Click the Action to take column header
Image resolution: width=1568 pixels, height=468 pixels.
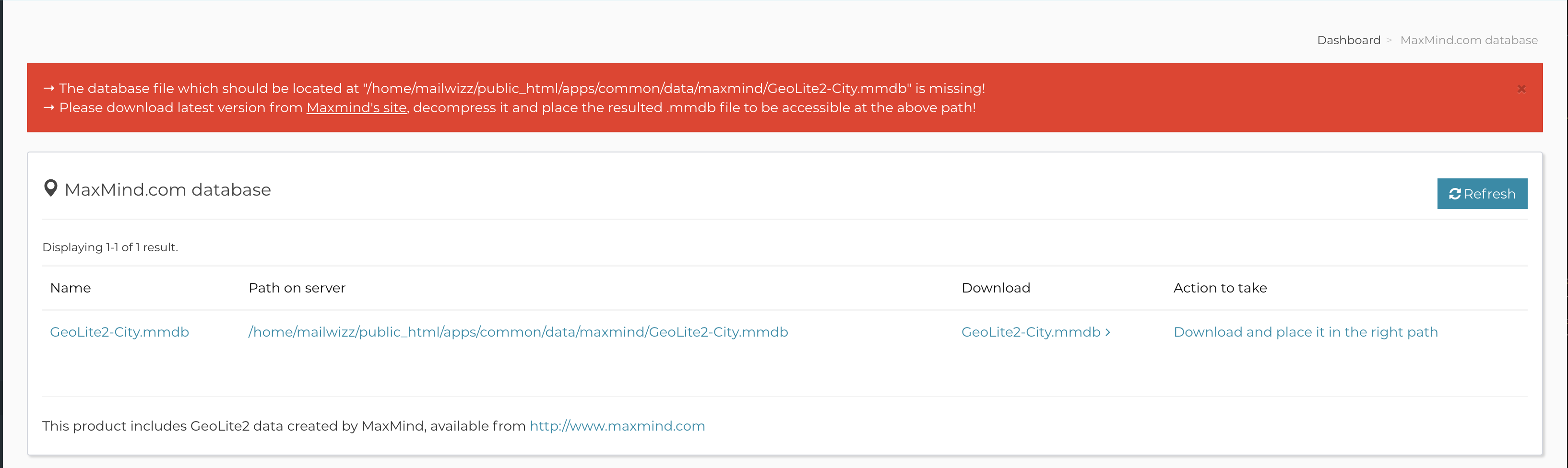pos(1220,288)
